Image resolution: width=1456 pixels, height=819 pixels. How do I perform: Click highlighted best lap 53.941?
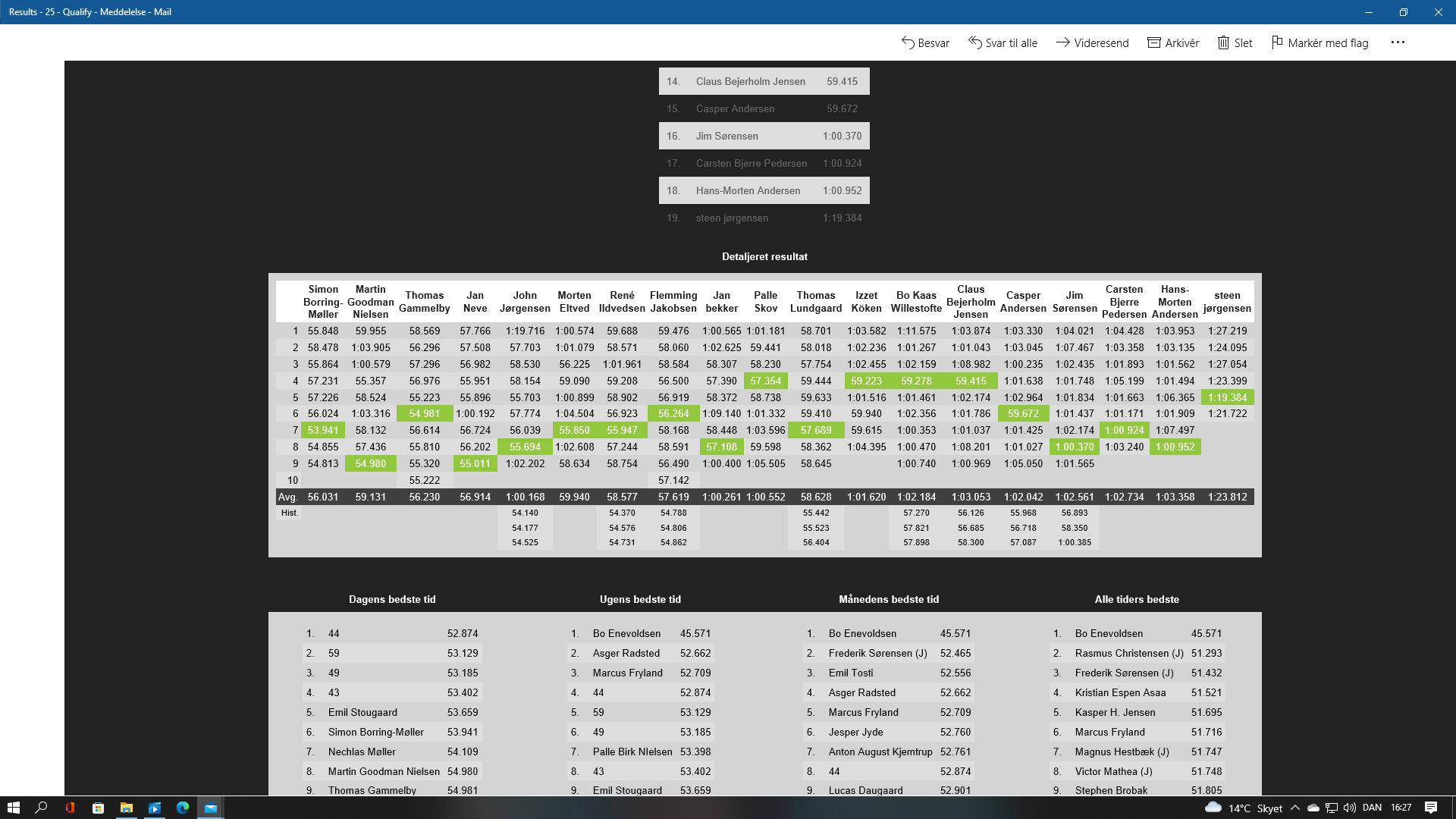click(x=323, y=430)
